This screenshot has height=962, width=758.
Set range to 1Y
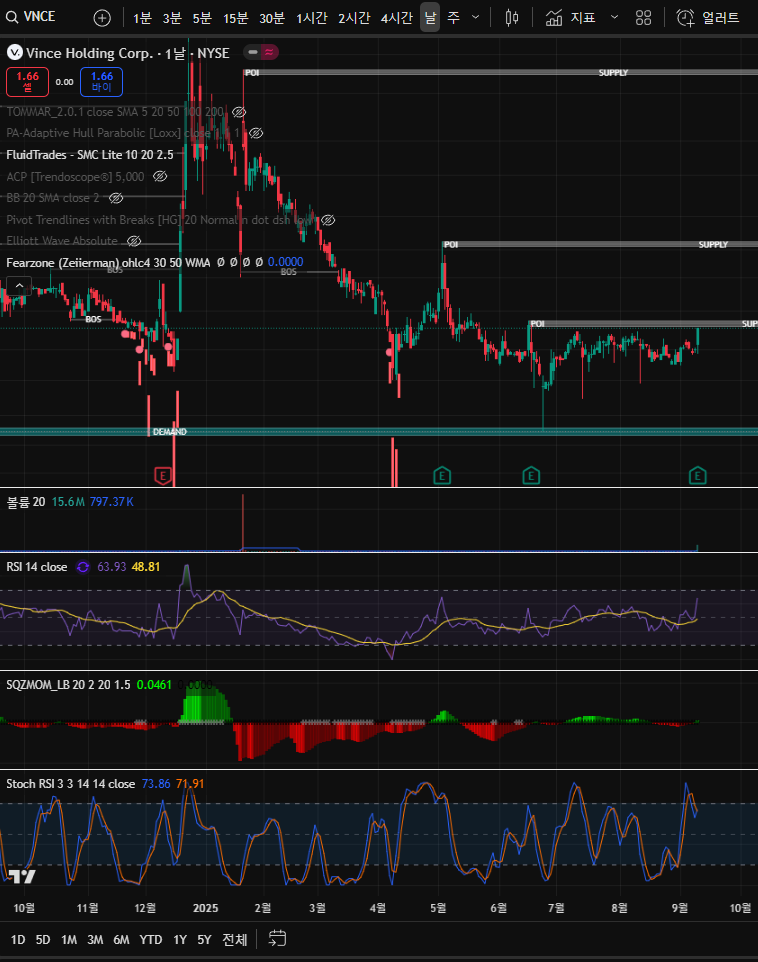pyautogui.click(x=180, y=939)
